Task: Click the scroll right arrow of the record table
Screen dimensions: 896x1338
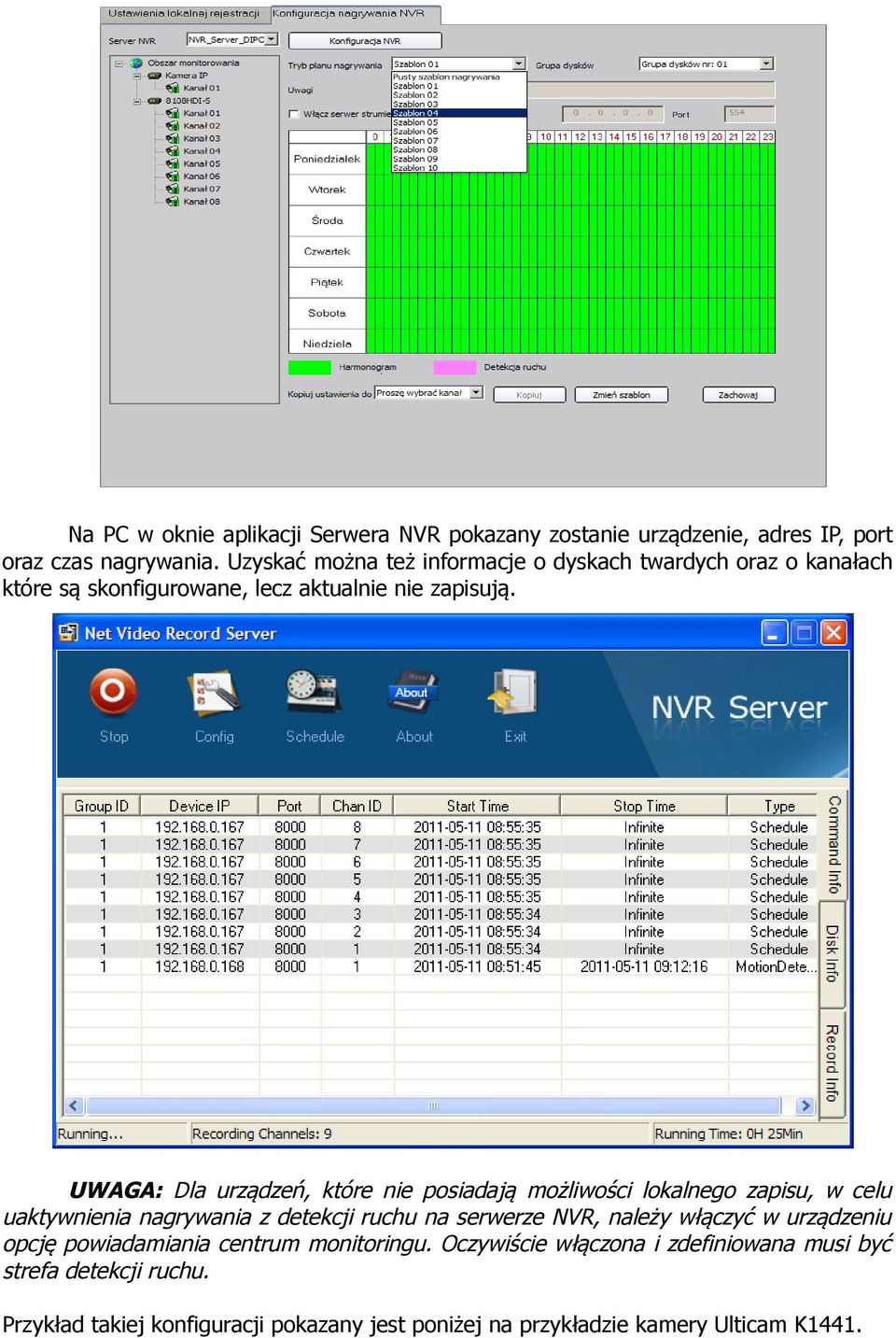Action: point(805,1106)
